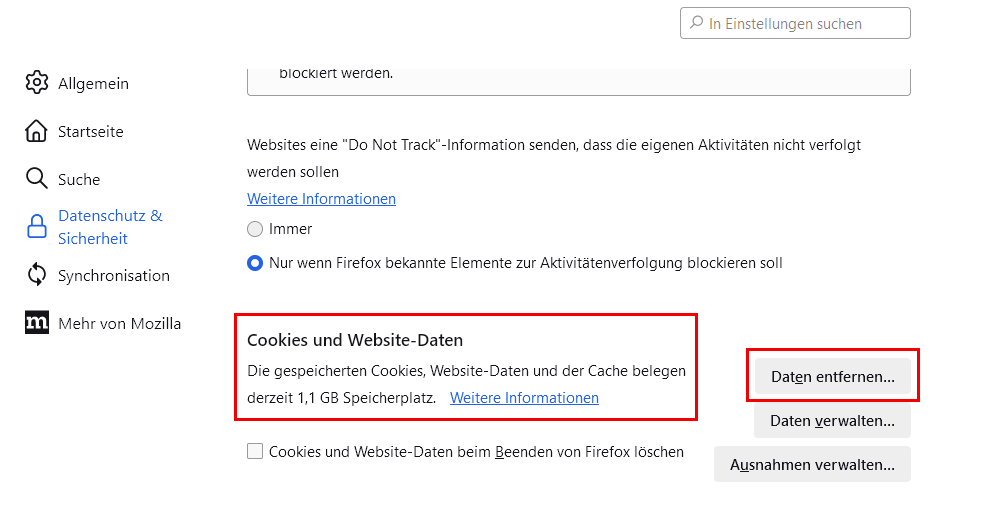Click "Ausnahmen verwalten..." button

tap(812, 465)
